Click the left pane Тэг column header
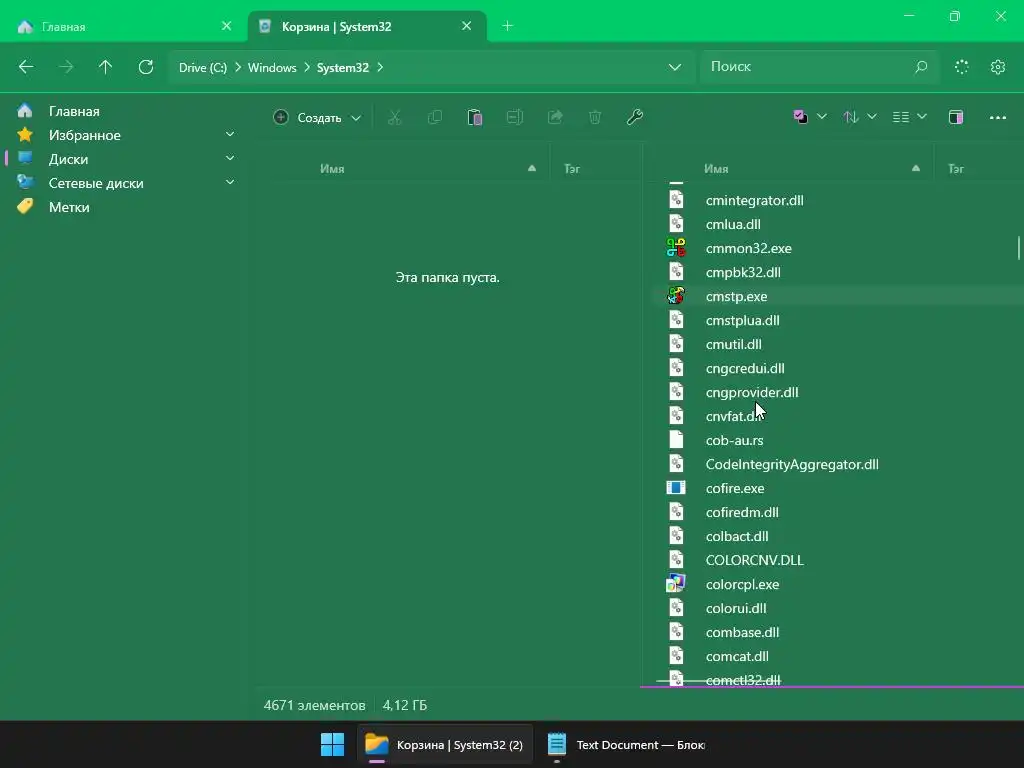The height and width of the screenshot is (768, 1024). point(572,168)
